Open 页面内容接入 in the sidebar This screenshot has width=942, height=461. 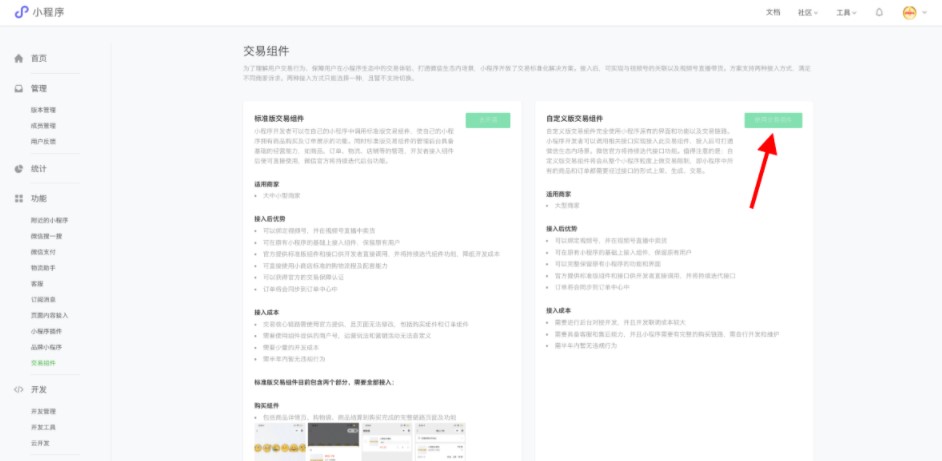click(50, 315)
